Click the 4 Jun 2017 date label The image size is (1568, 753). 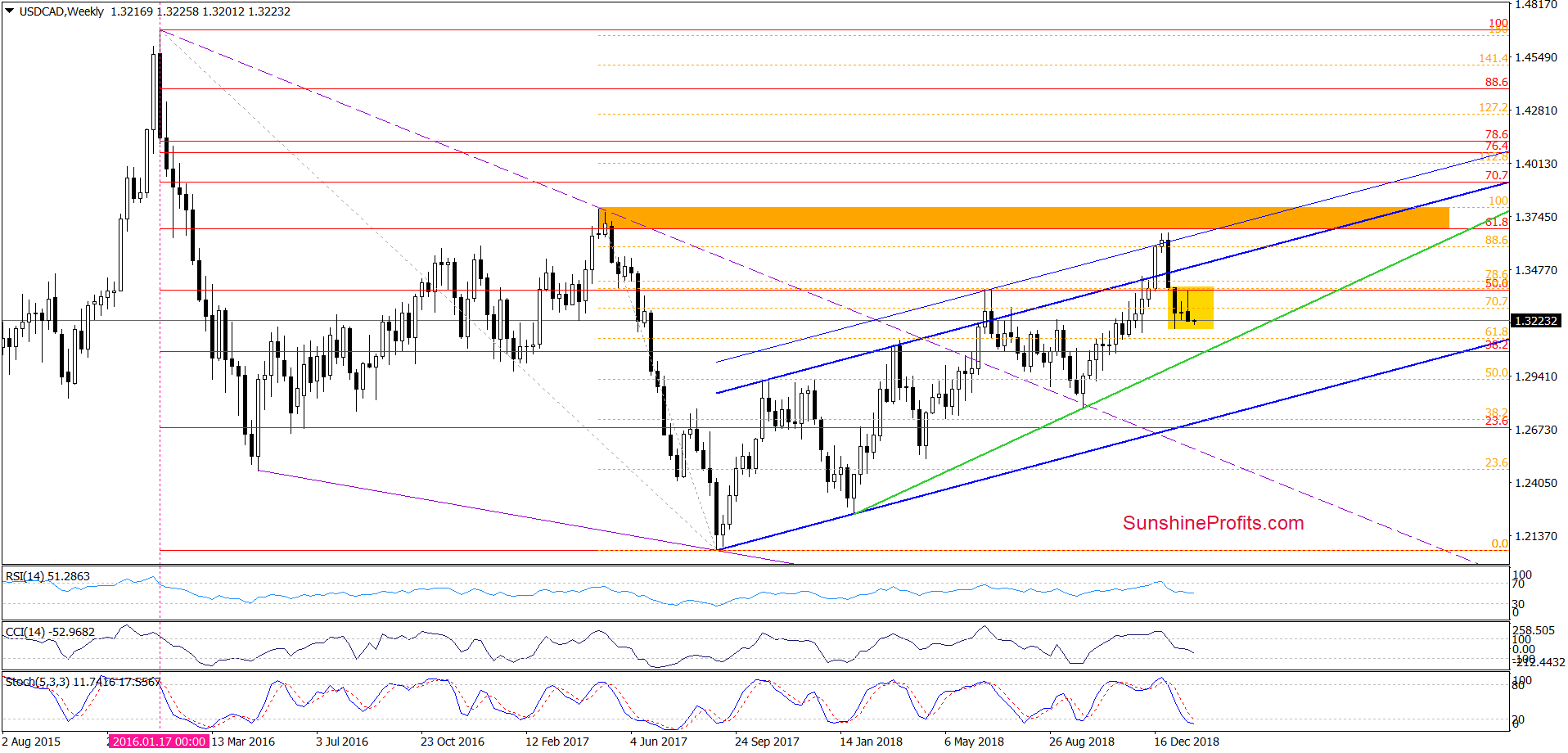coord(659,742)
